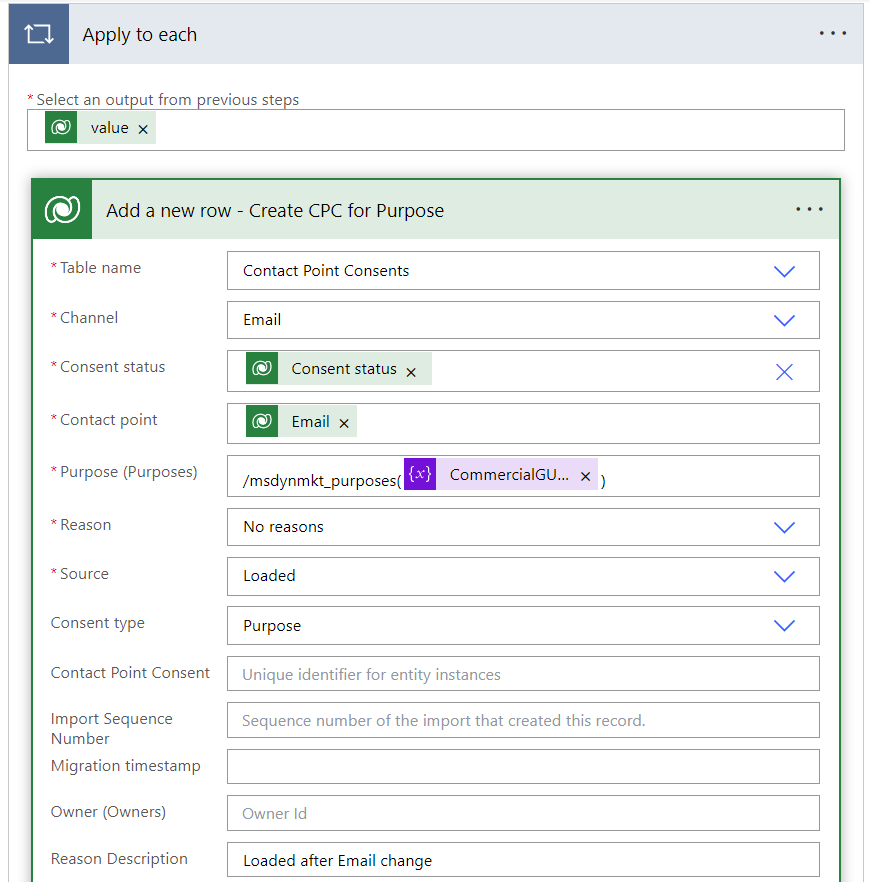869x882 pixels.
Task: Remove the value token from output field
Action: [x=143, y=129]
